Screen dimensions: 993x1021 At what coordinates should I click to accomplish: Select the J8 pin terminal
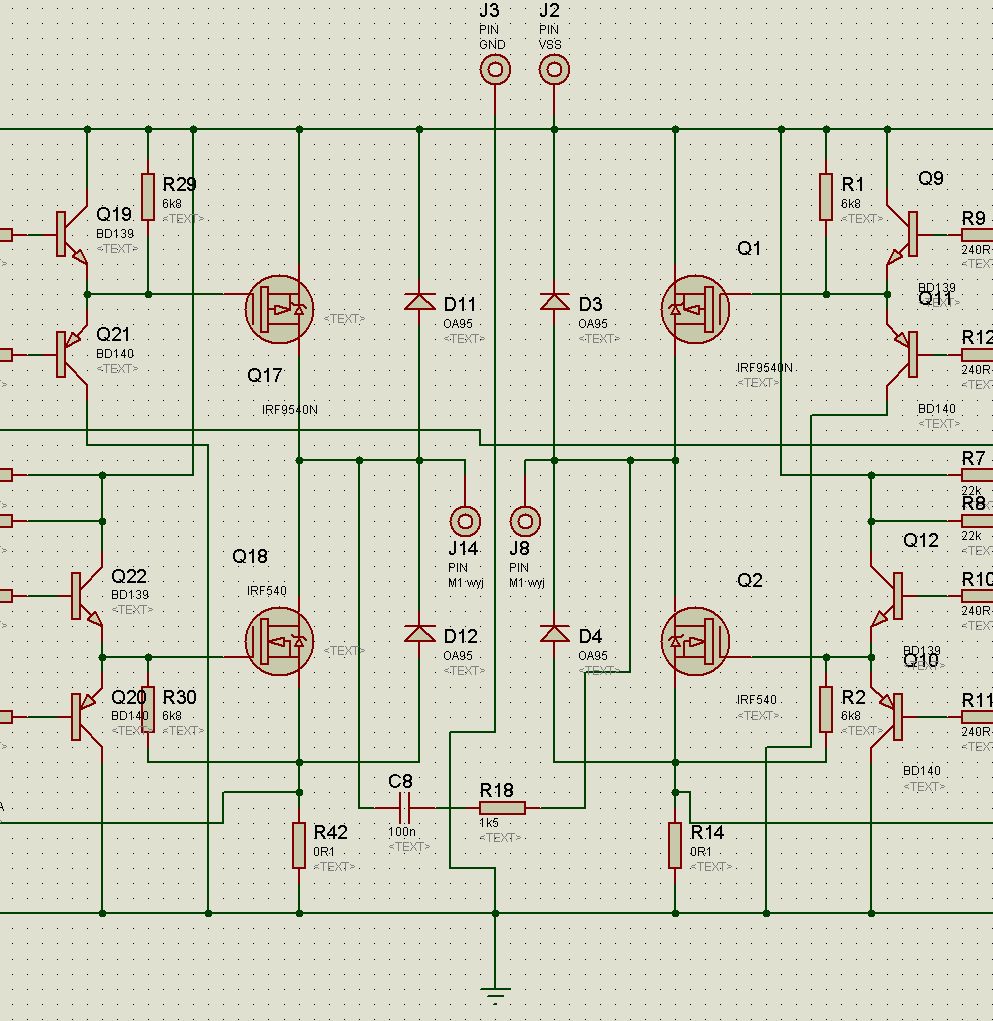point(525,521)
